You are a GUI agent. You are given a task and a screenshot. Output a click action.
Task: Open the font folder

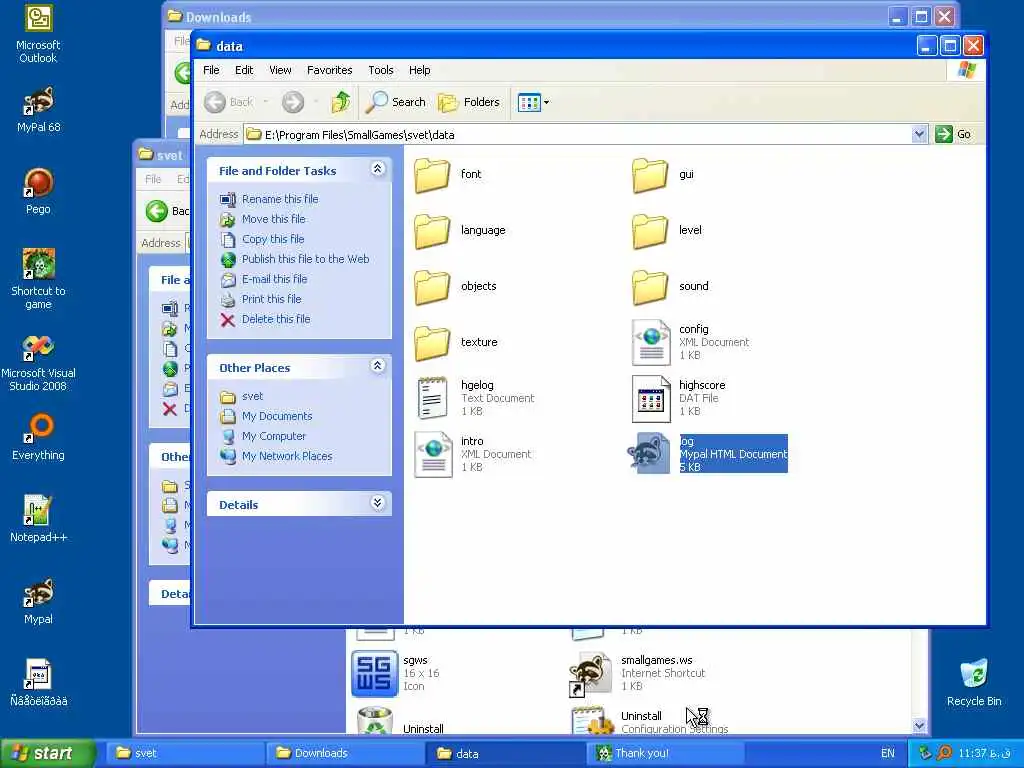tap(432, 175)
